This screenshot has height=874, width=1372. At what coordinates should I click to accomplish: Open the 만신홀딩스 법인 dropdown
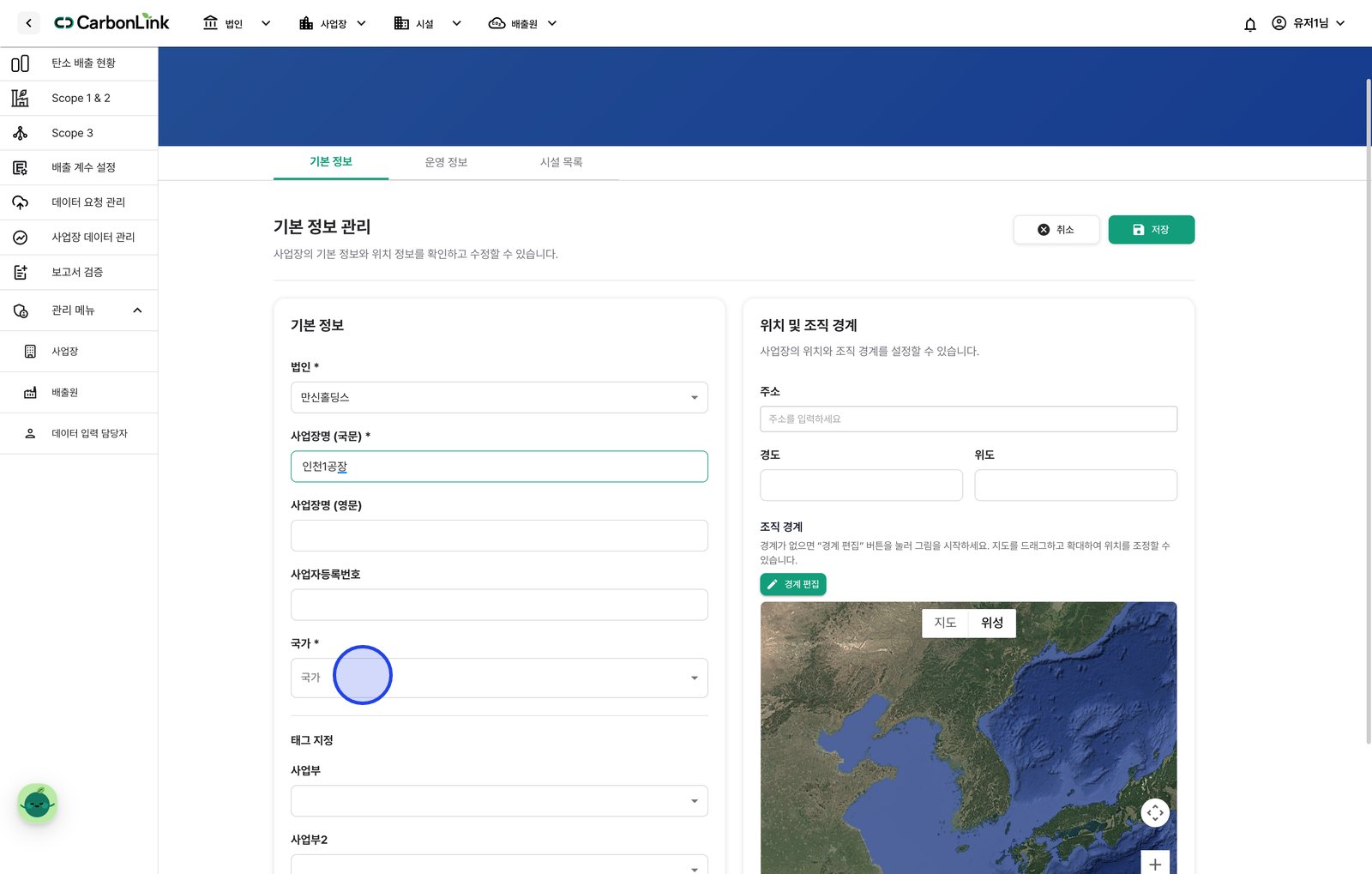pyautogui.click(x=499, y=397)
